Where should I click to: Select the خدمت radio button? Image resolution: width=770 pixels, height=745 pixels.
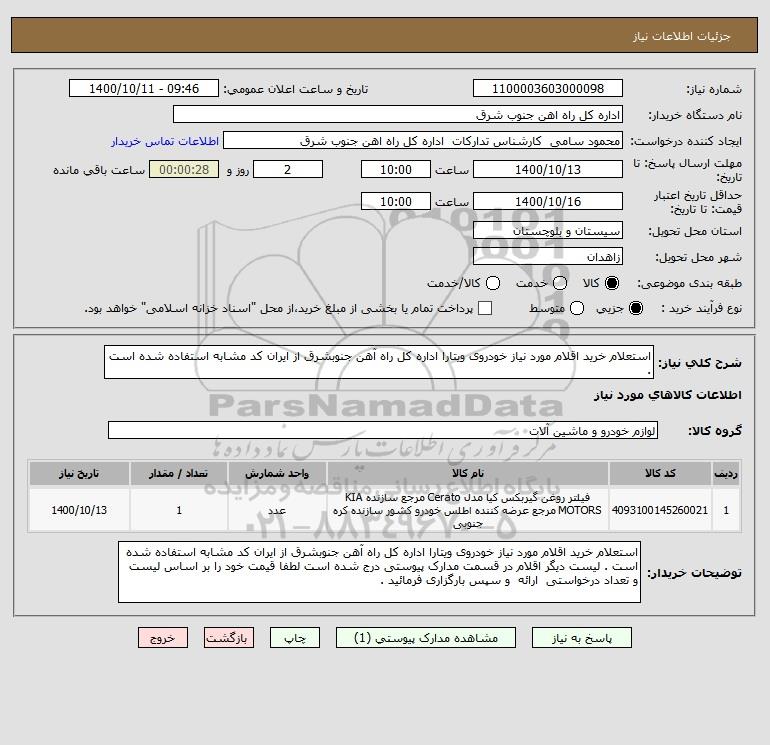coord(560,283)
